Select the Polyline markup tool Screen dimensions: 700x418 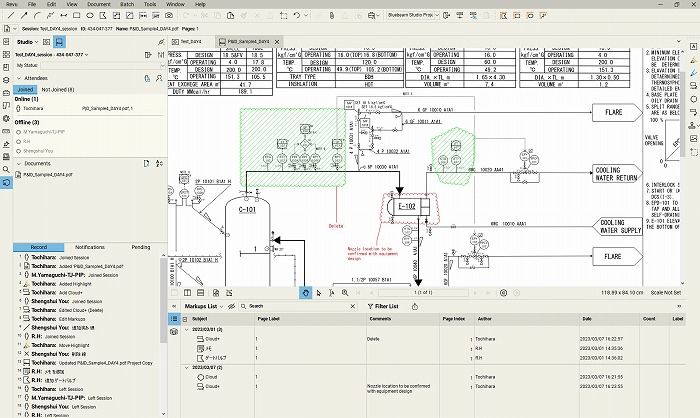coord(50,16)
